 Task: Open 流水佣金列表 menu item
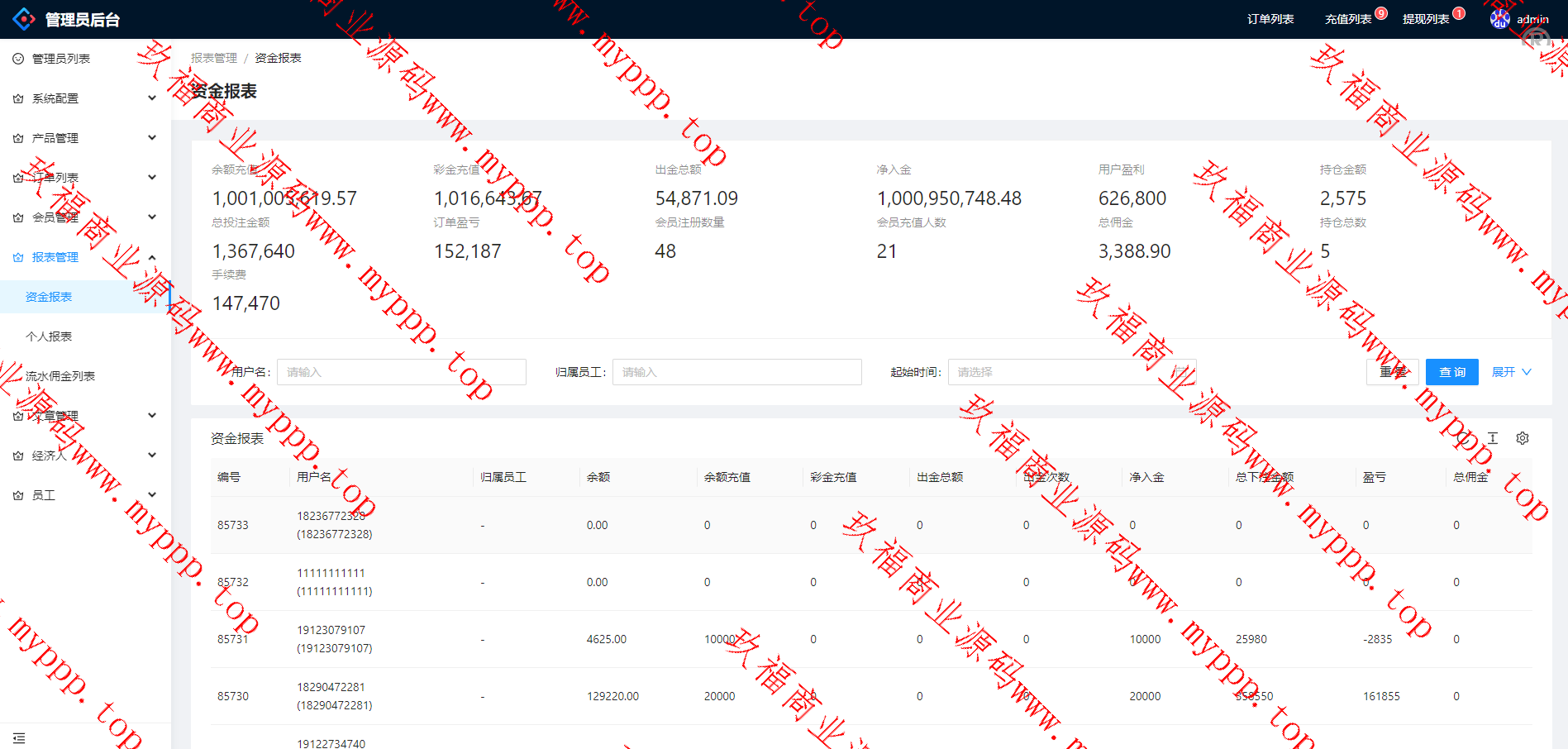tap(60, 376)
